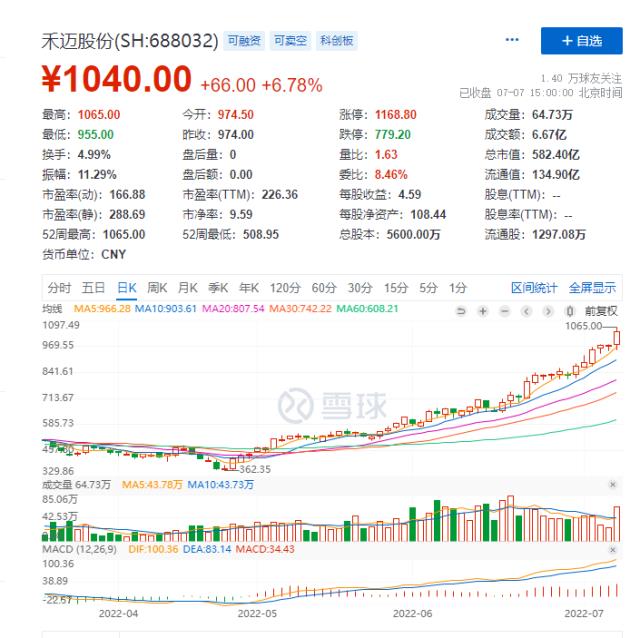Open the three-dot more options menu
Screen dimensions: 640x638
512,40
